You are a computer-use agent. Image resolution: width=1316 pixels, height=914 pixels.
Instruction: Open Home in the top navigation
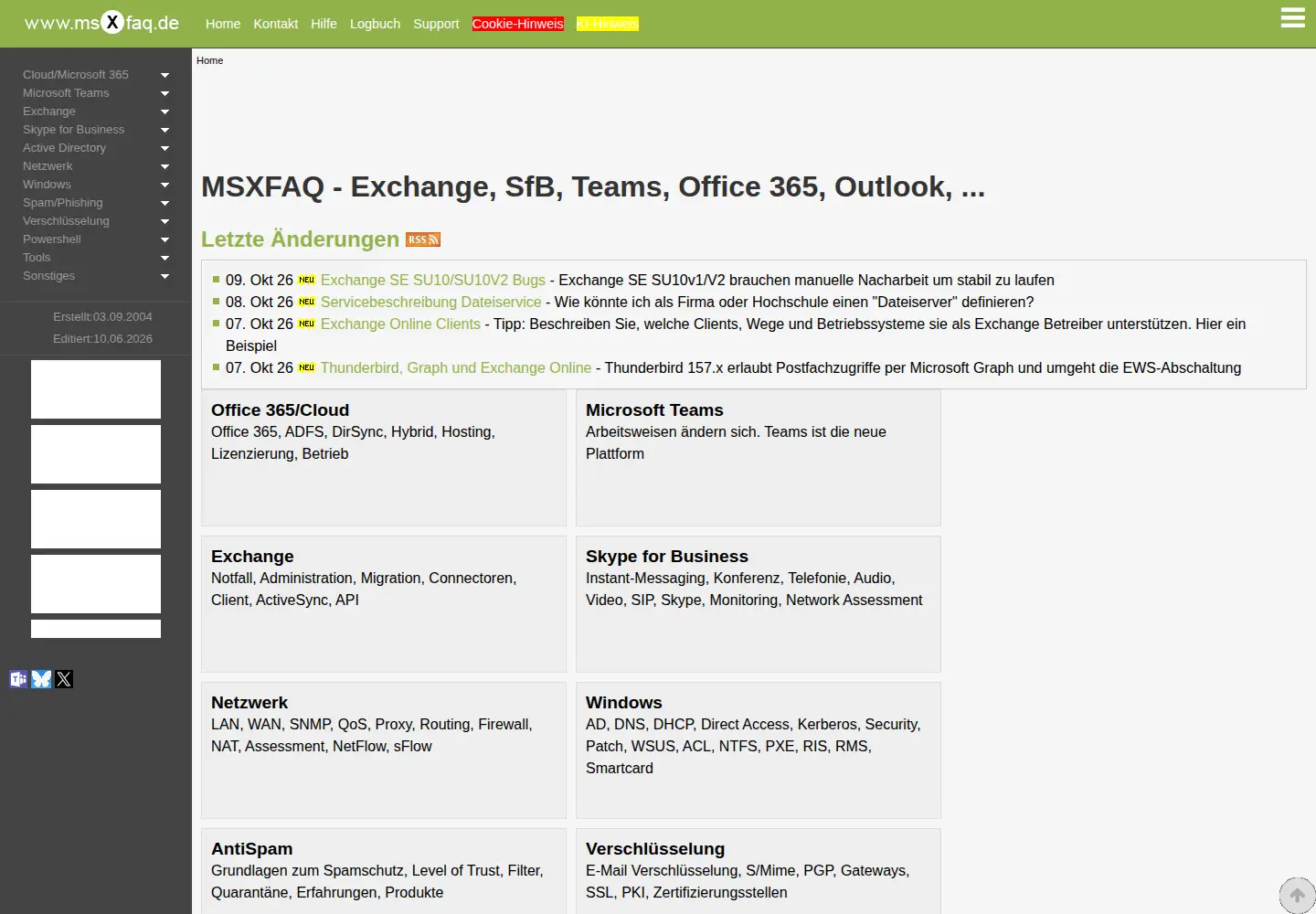223,24
